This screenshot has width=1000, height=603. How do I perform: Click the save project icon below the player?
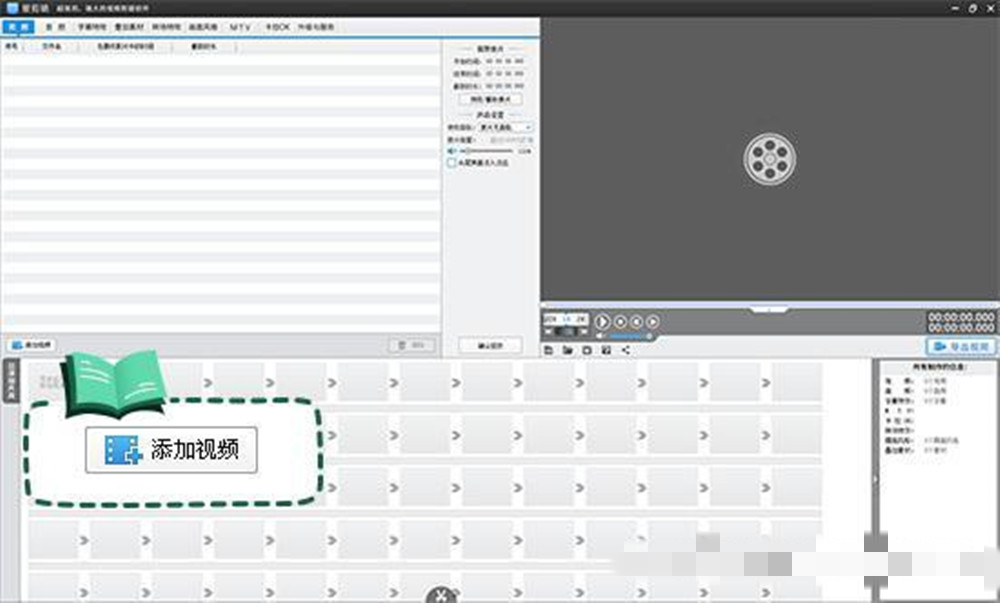pyautogui.click(x=587, y=351)
